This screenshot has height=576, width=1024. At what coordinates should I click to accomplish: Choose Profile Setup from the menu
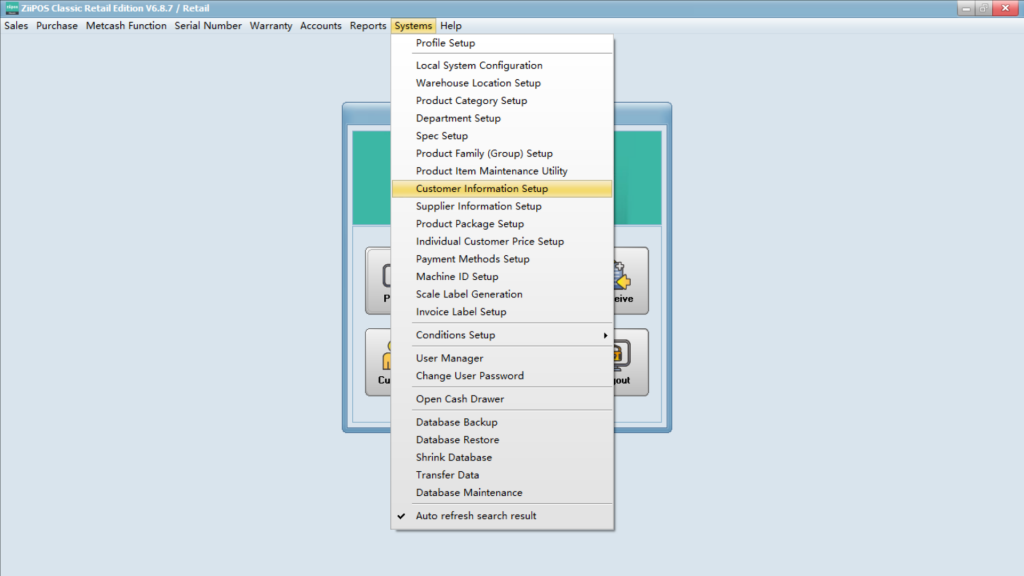pos(445,43)
